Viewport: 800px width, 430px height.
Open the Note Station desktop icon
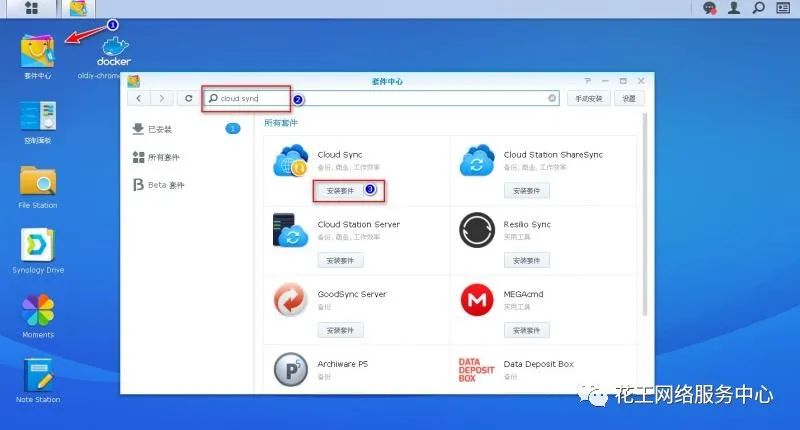[38, 375]
